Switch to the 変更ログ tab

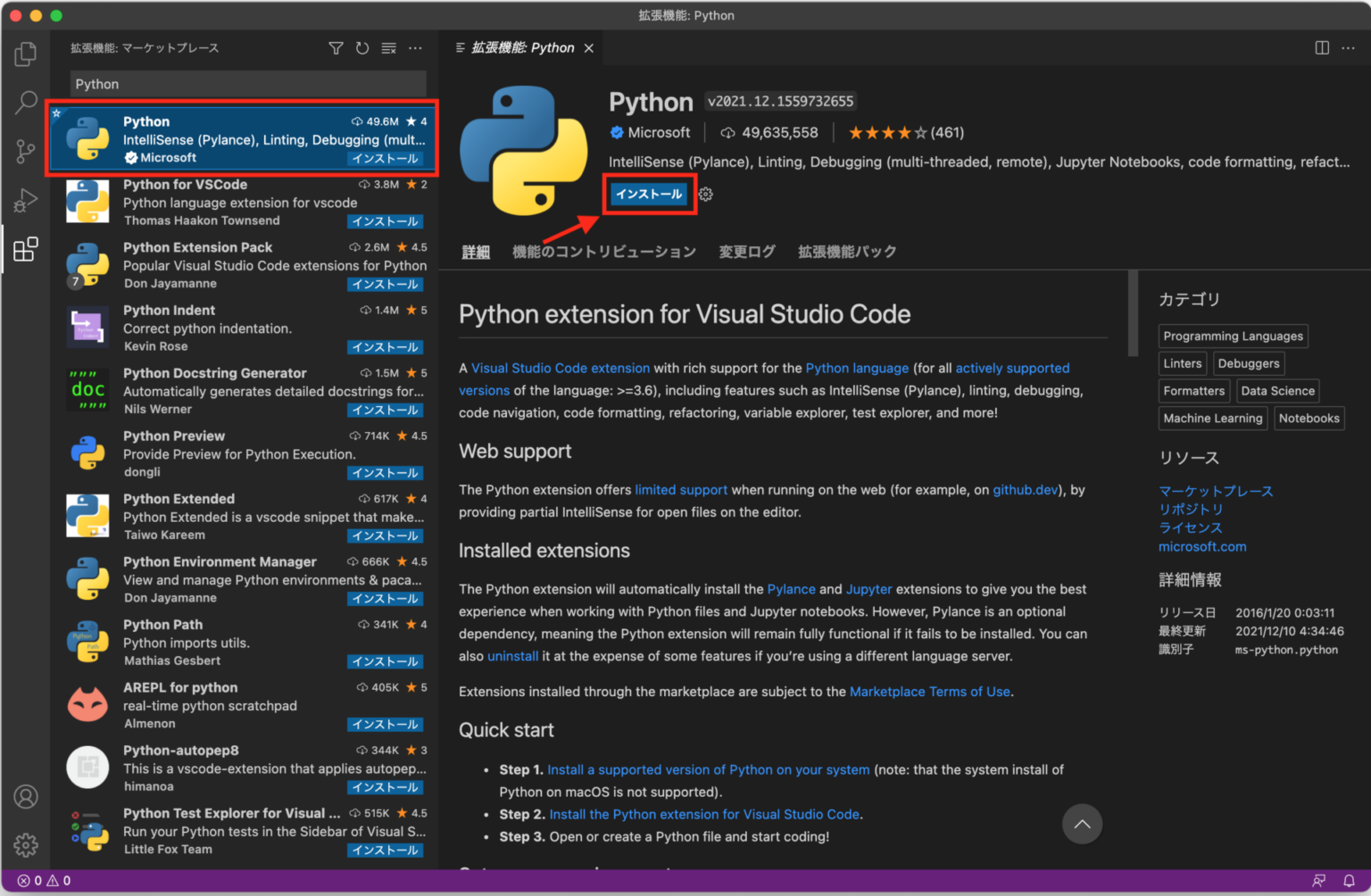click(x=746, y=252)
